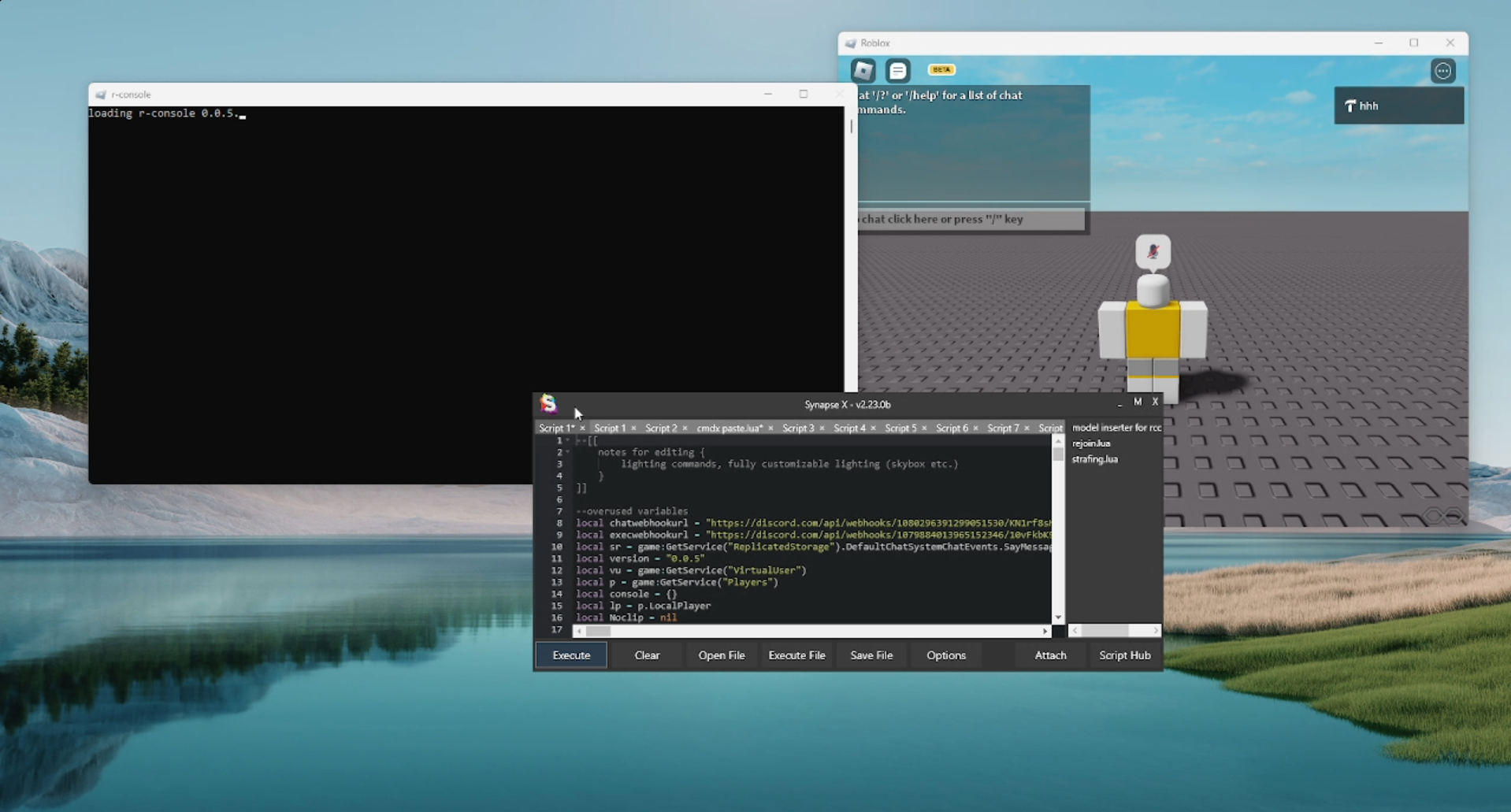Click the Clear button in Synapse X
The image size is (1511, 812).
click(647, 655)
